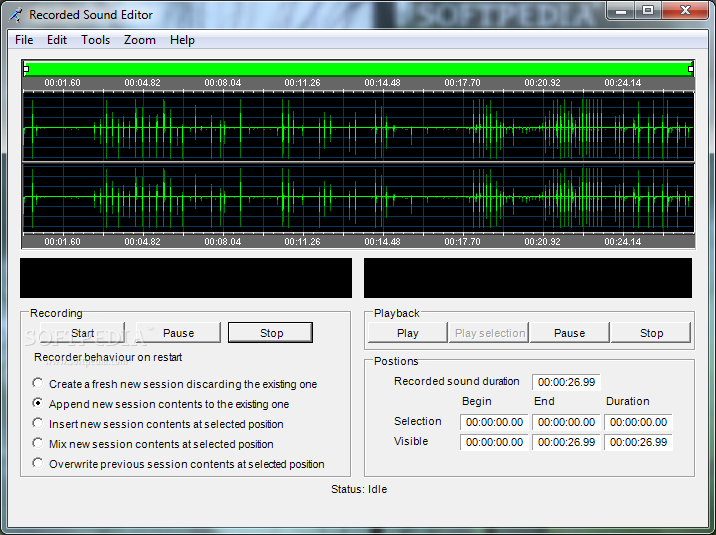Viewport: 716px width, 535px height.
Task: Open the Edit menu
Action: 57,40
